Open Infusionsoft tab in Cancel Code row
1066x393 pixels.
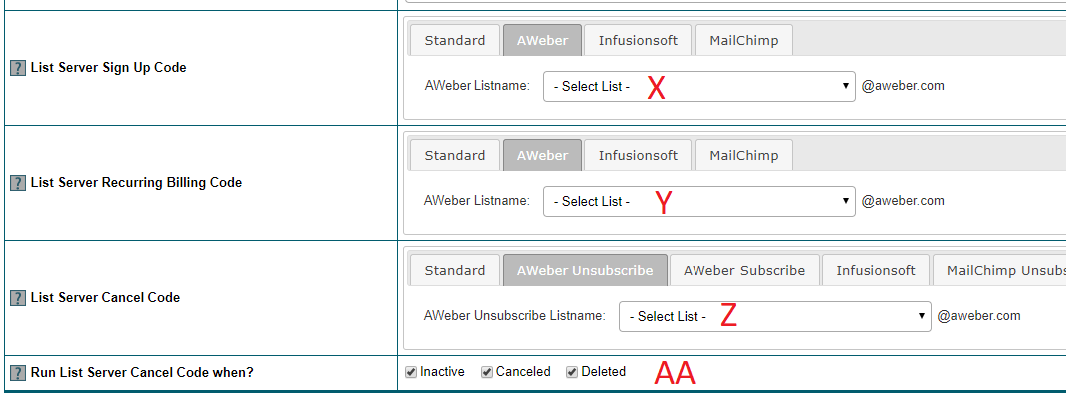tap(876, 270)
